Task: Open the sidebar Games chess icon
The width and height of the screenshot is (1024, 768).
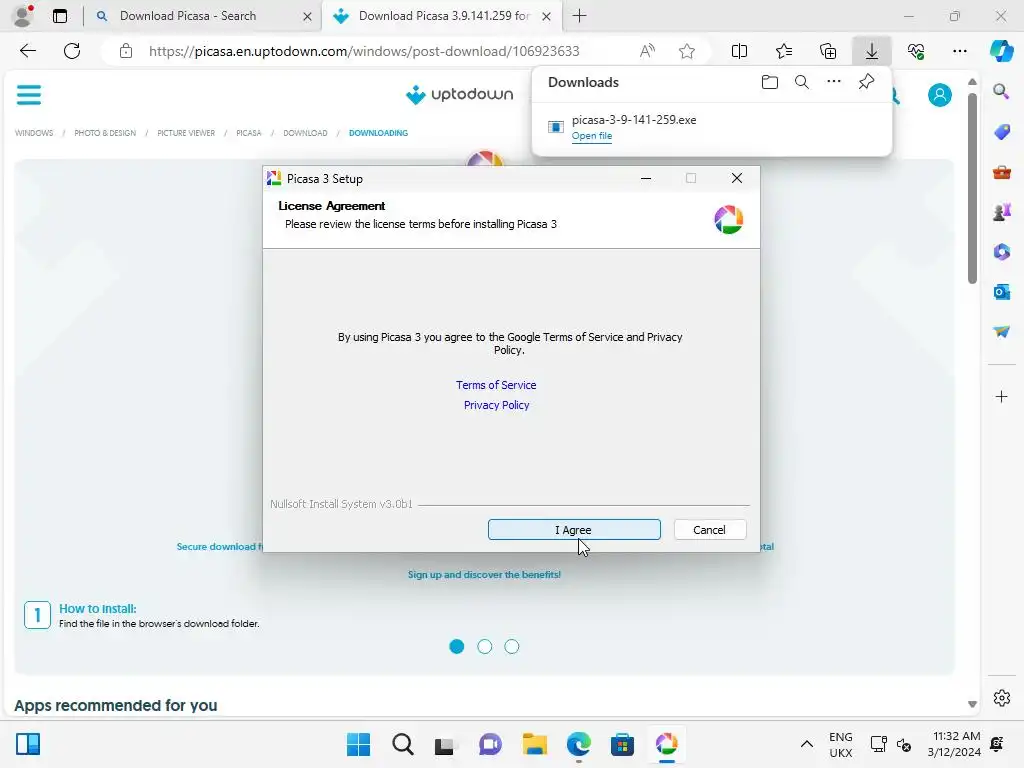Action: click(x=1001, y=212)
